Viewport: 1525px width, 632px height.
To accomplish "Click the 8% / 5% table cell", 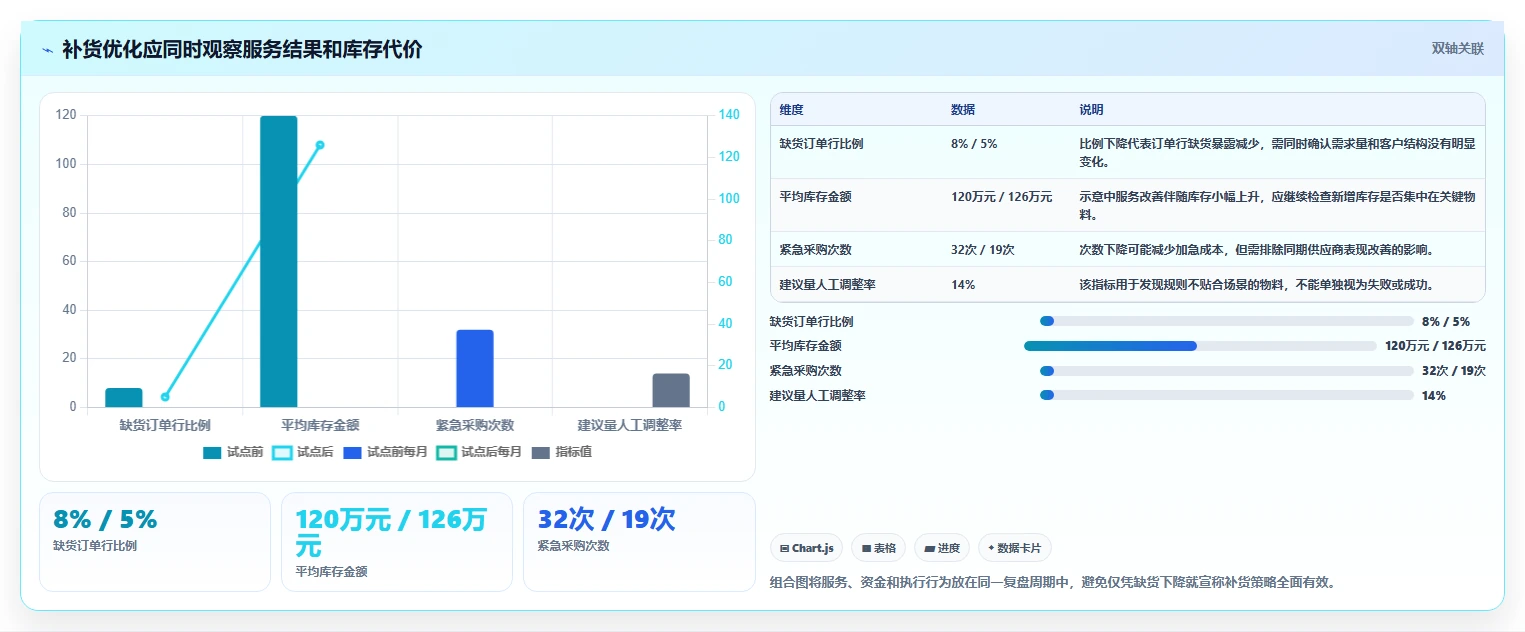I will (x=974, y=144).
